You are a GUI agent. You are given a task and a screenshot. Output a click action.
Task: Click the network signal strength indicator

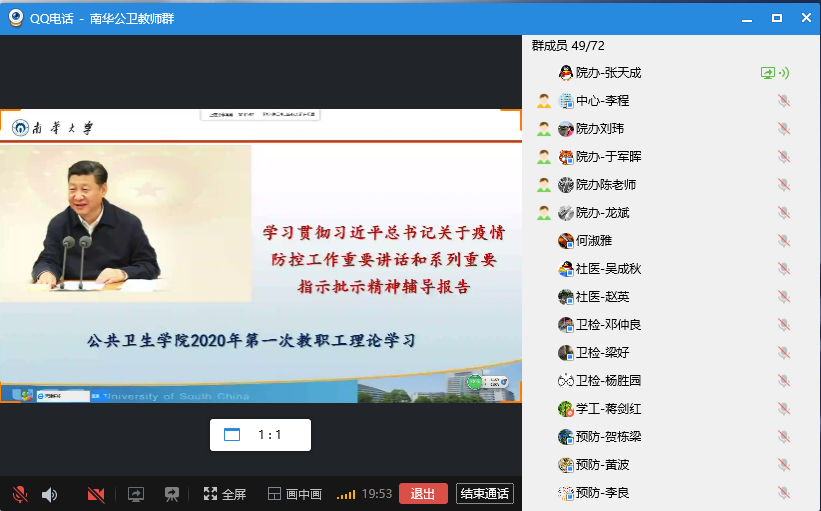tap(346, 494)
